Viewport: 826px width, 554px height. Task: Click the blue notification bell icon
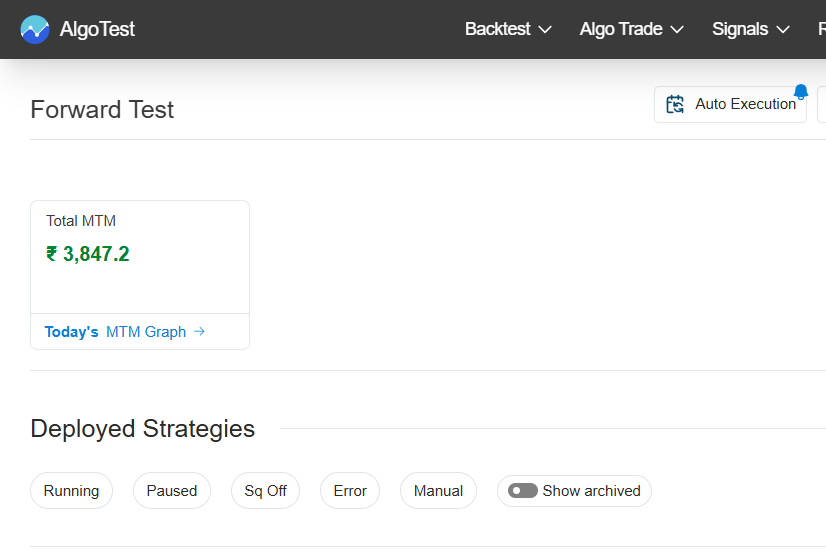pos(800,92)
